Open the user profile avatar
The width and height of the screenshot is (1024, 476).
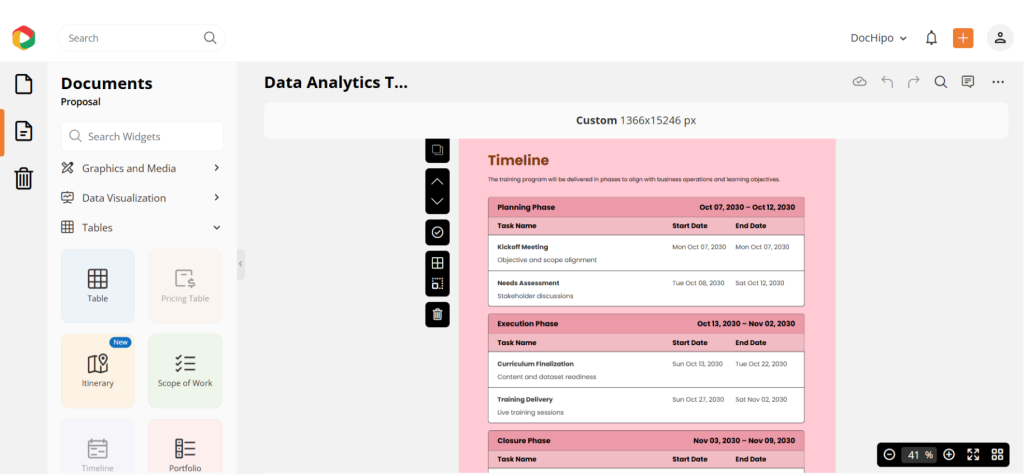pyautogui.click(x=1000, y=38)
